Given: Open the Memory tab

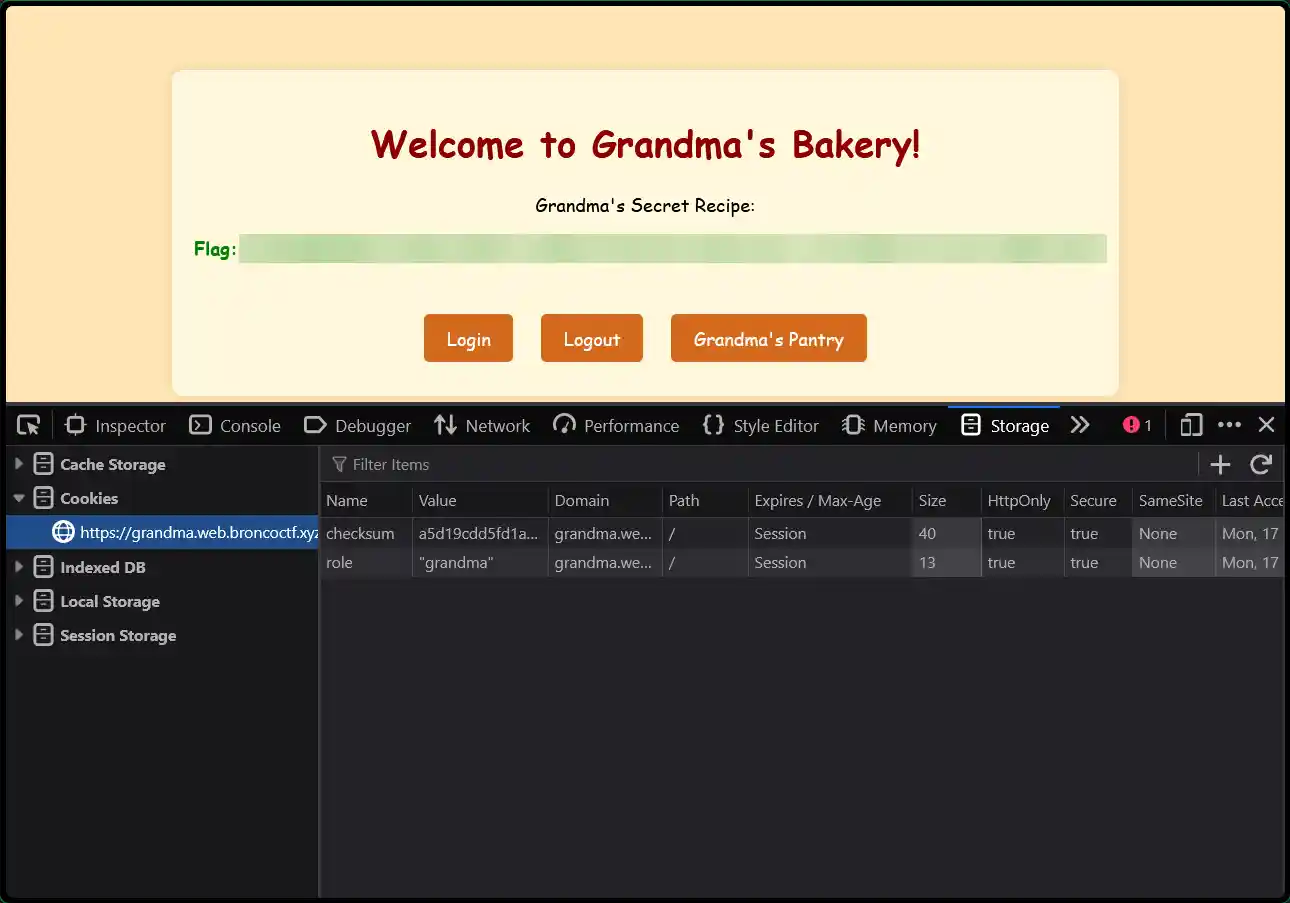Looking at the screenshot, I should (889, 425).
